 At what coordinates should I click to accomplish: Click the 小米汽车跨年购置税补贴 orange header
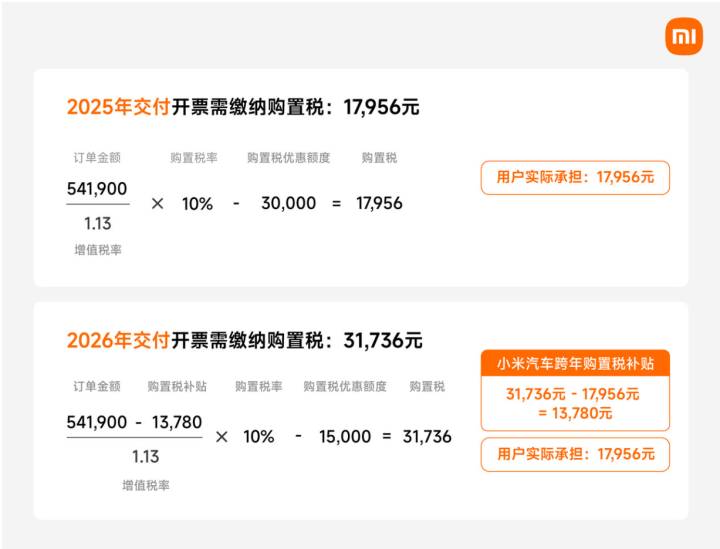[x=575, y=364]
